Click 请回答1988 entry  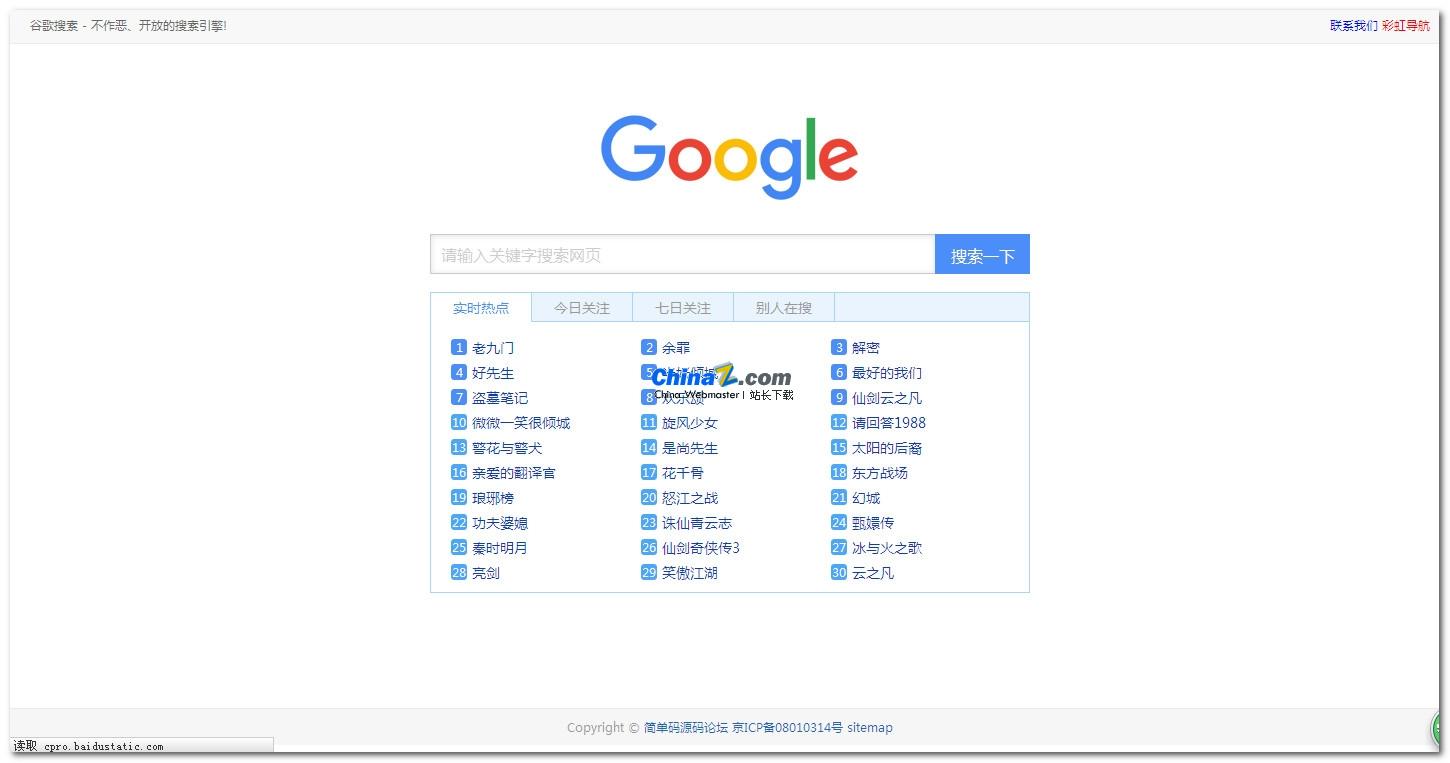click(x=889, y=423)
